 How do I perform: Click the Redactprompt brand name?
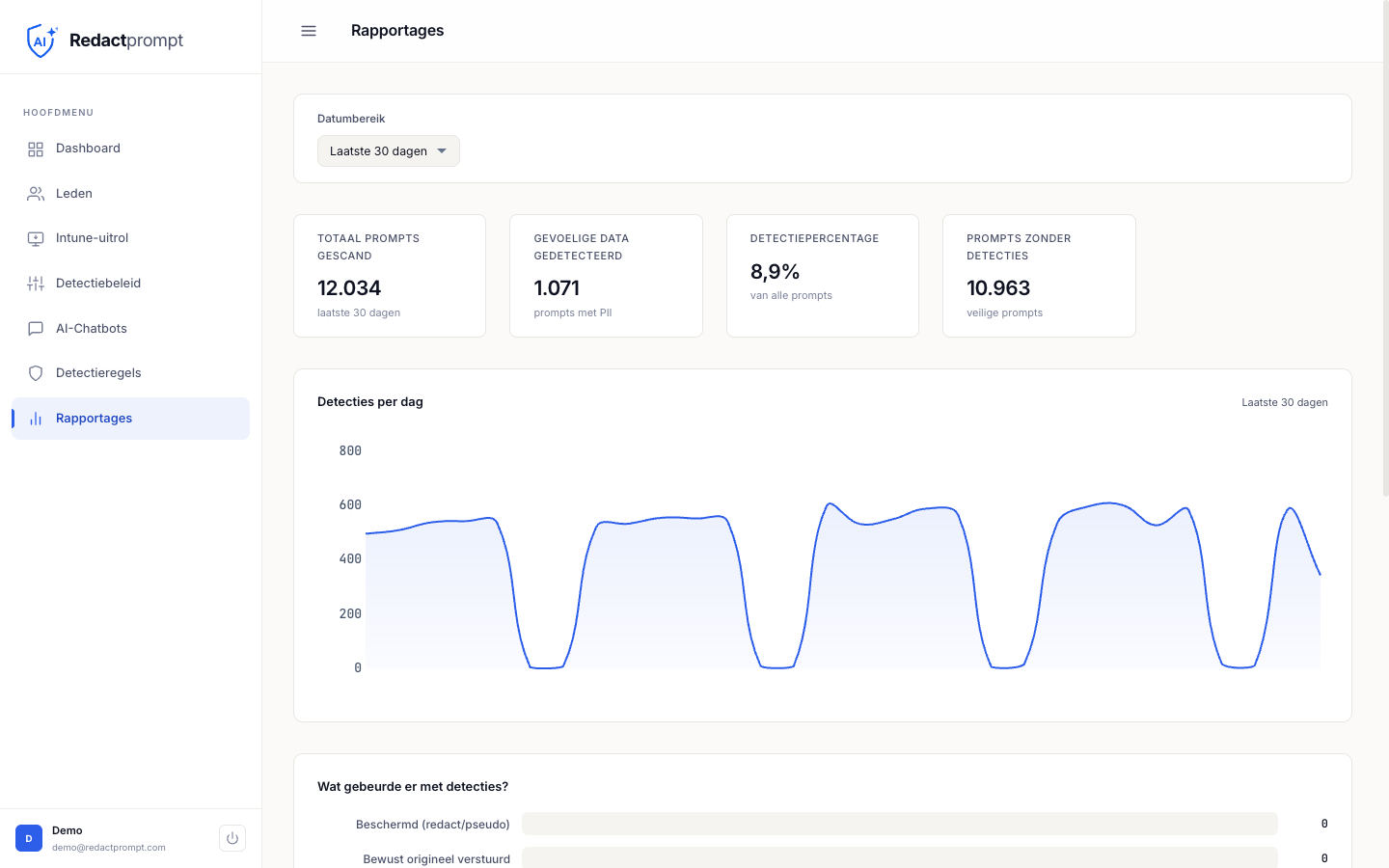tap(126, 41)
